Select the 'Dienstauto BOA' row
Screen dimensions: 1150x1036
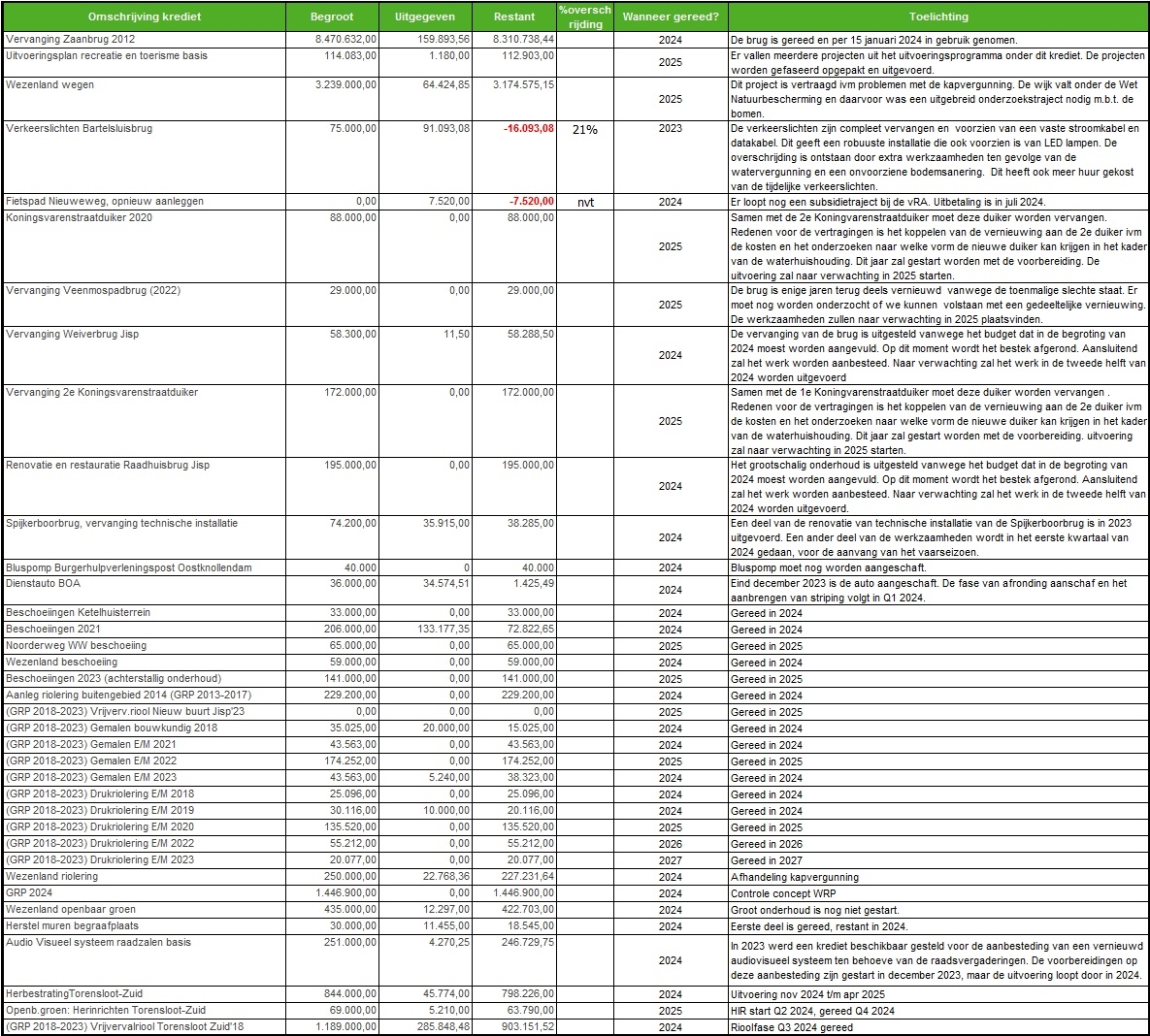pos(575,590)
